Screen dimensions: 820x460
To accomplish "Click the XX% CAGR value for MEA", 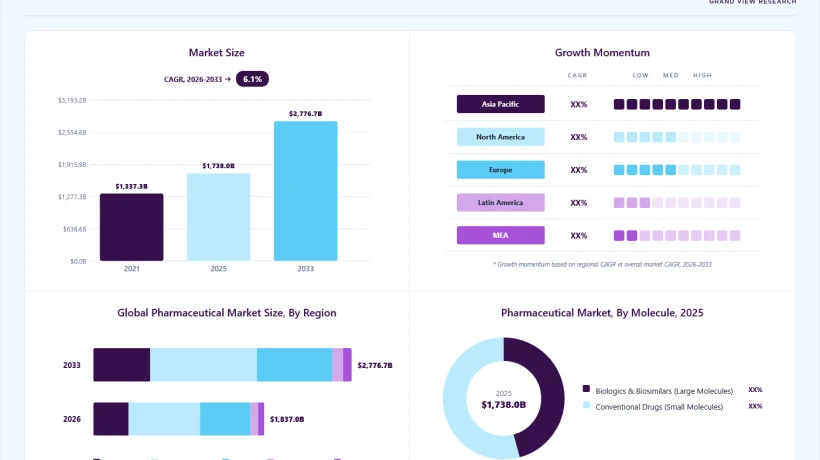I will [579, 236].
